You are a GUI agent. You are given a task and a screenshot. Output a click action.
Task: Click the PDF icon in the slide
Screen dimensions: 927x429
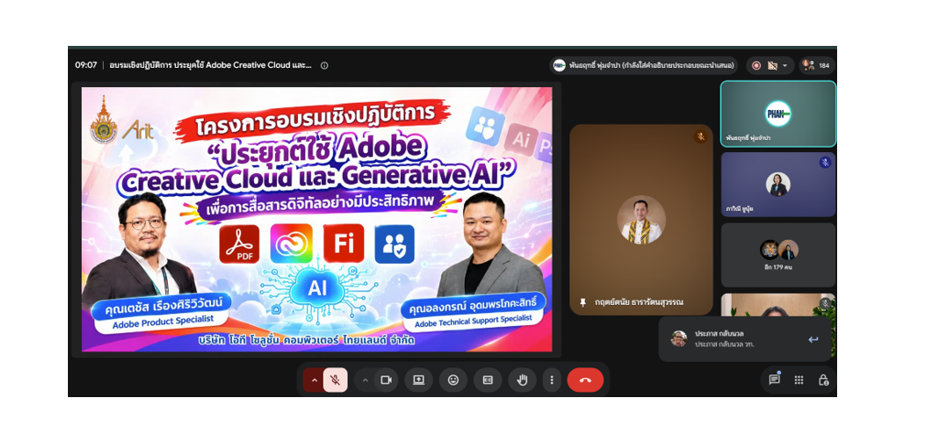(239, 244)
